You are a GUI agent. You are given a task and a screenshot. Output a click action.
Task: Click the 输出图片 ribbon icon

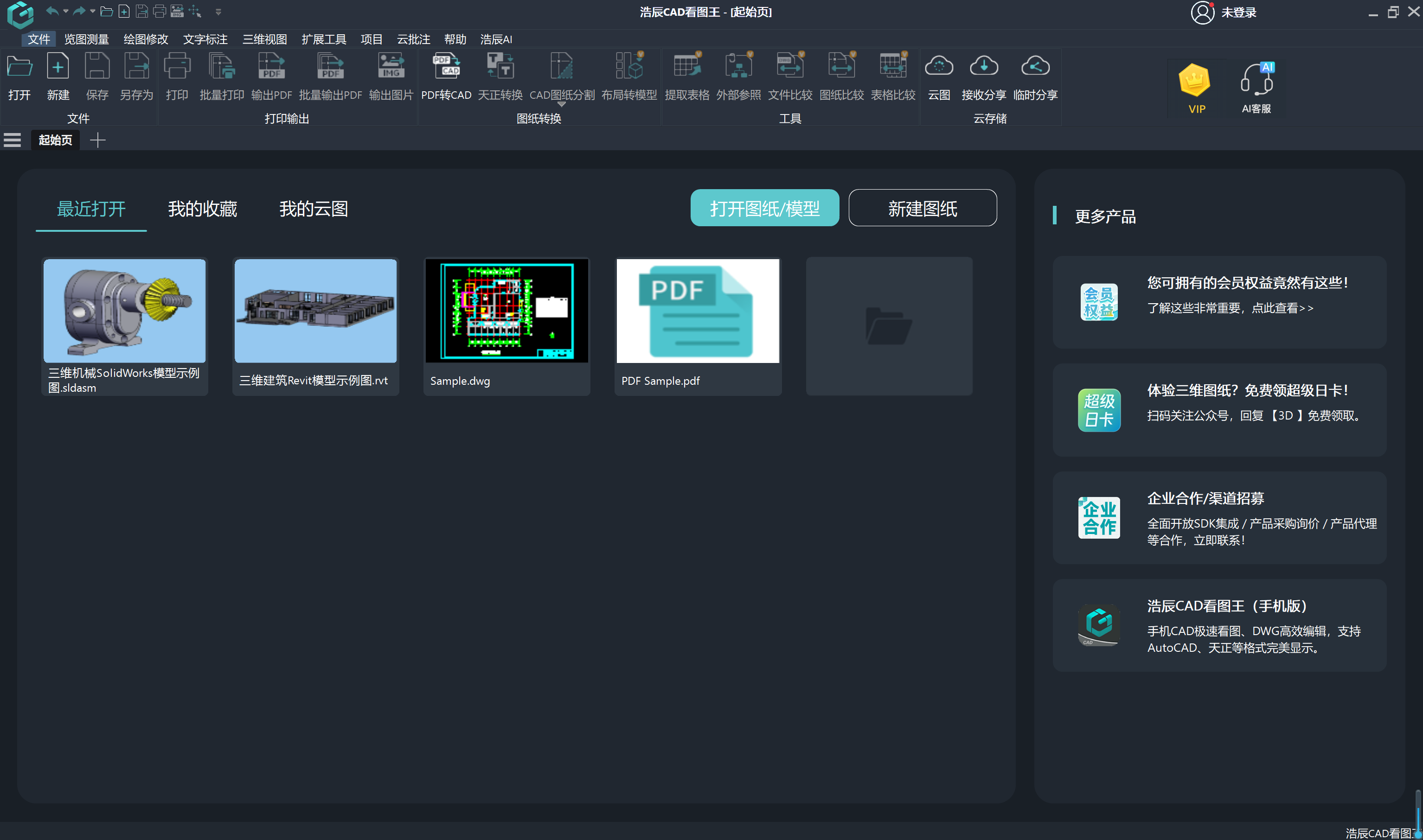point(391,76)
